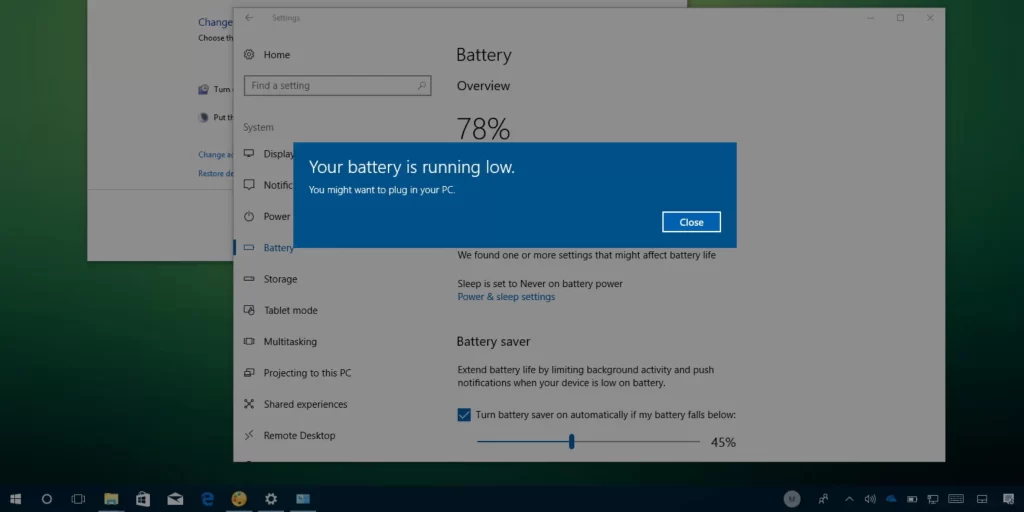Viewport: 1024px width, 512px height.
Task: Click the user avatar M in system tray
Action: tap(792, 500)
